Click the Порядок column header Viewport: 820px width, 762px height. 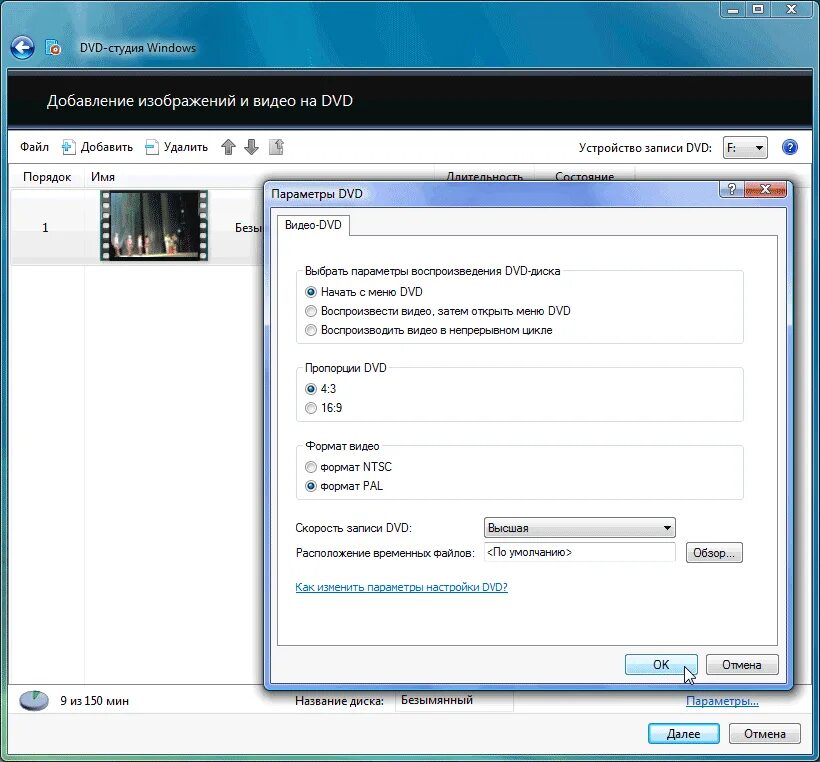[x=47, y=177]
